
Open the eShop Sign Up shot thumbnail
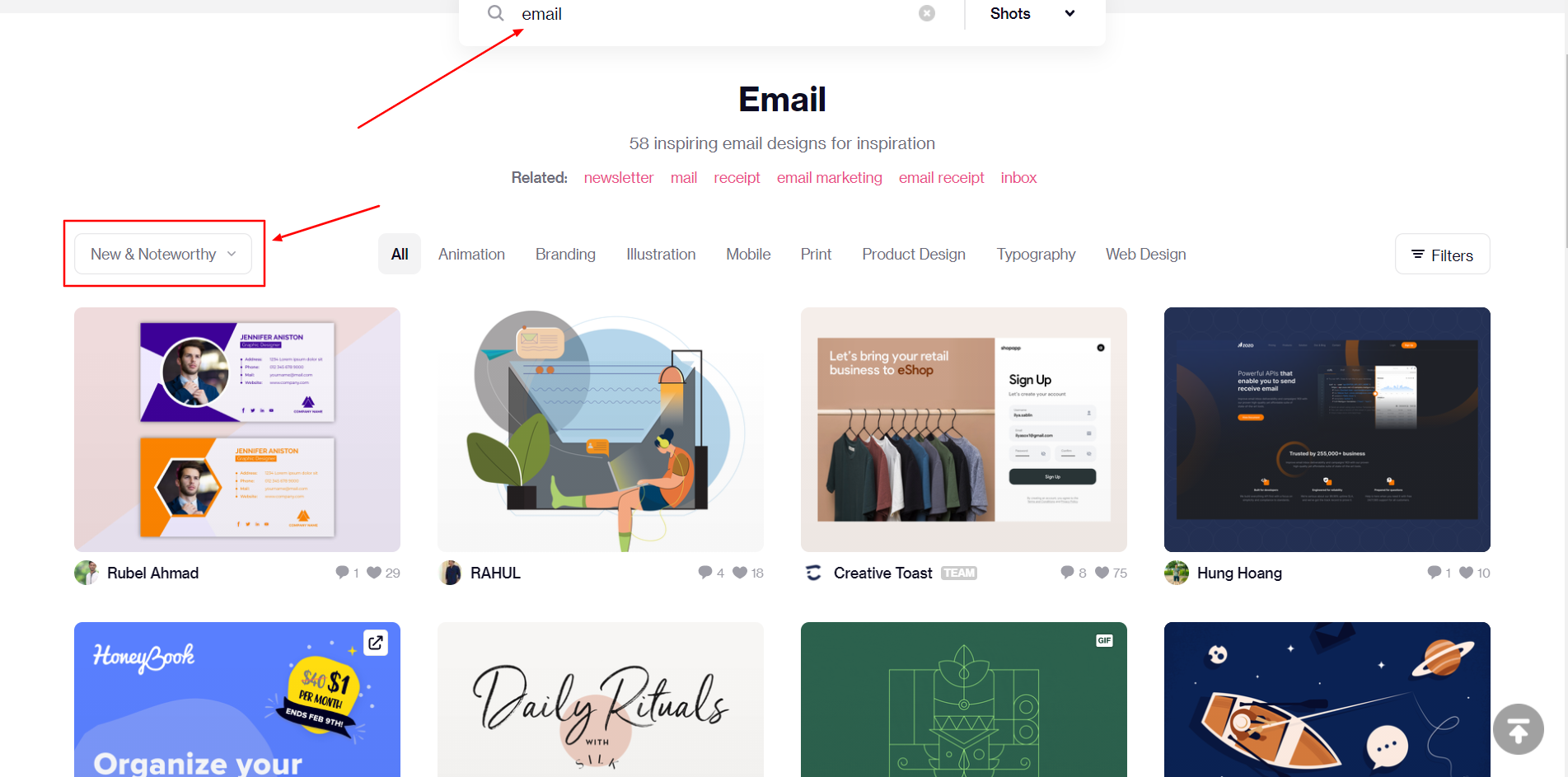click(963, 429)
